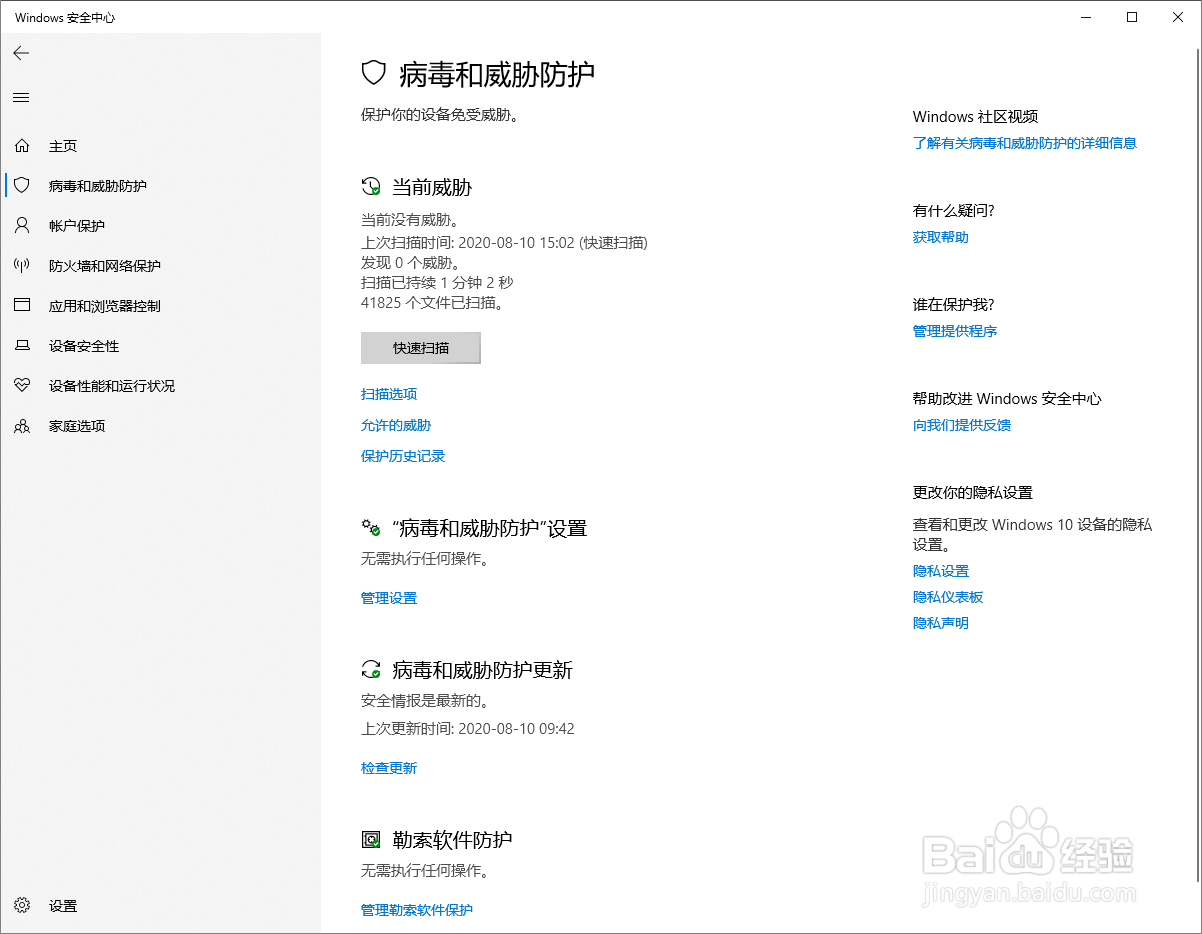Screen dimensions: 1202x934
Task: Click the gears icon beside “病毒和威胁防护”设置
Action: (x=371, y=528)
